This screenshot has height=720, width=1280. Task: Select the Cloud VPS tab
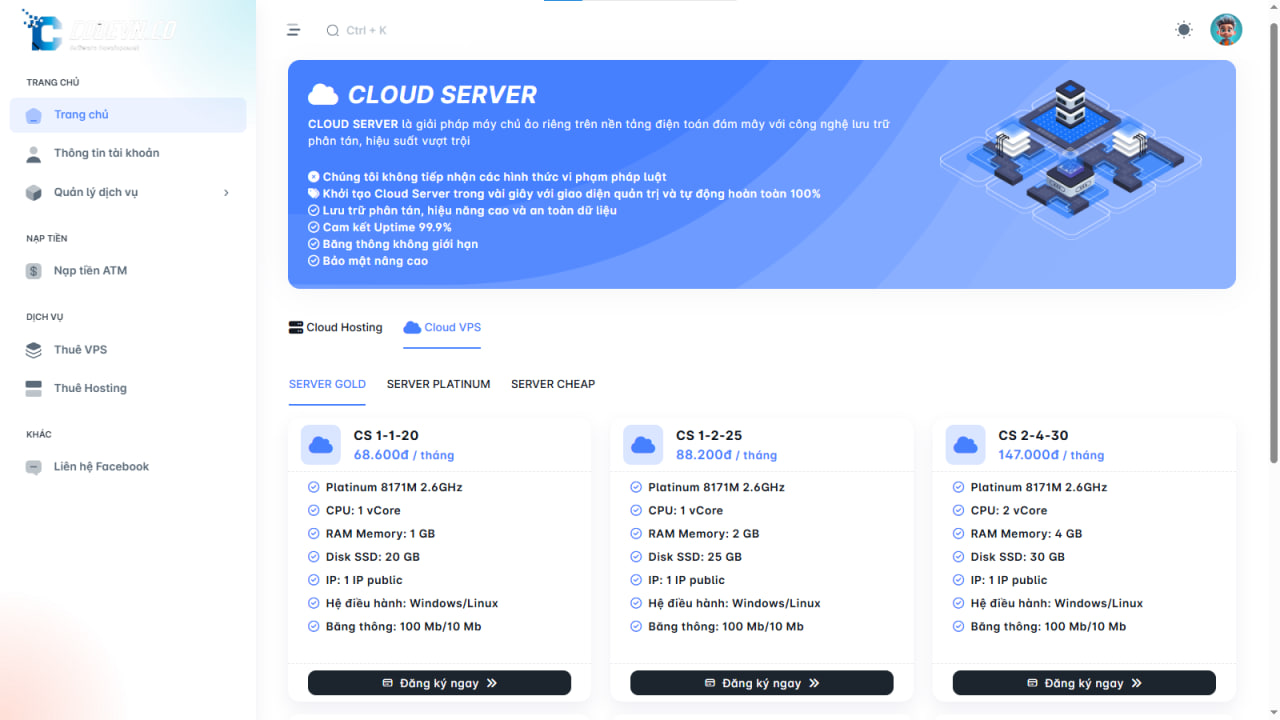coord(442,327)
